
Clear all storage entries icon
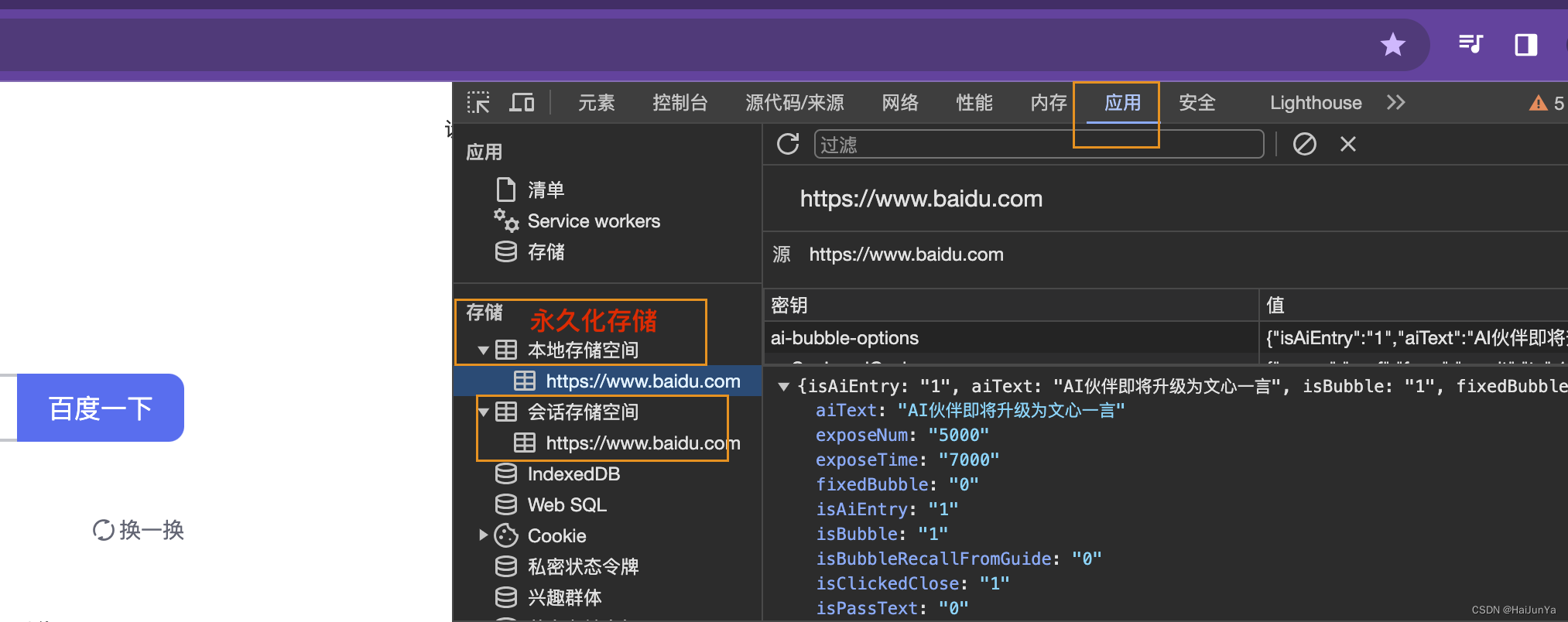[x=1305, y=144]
